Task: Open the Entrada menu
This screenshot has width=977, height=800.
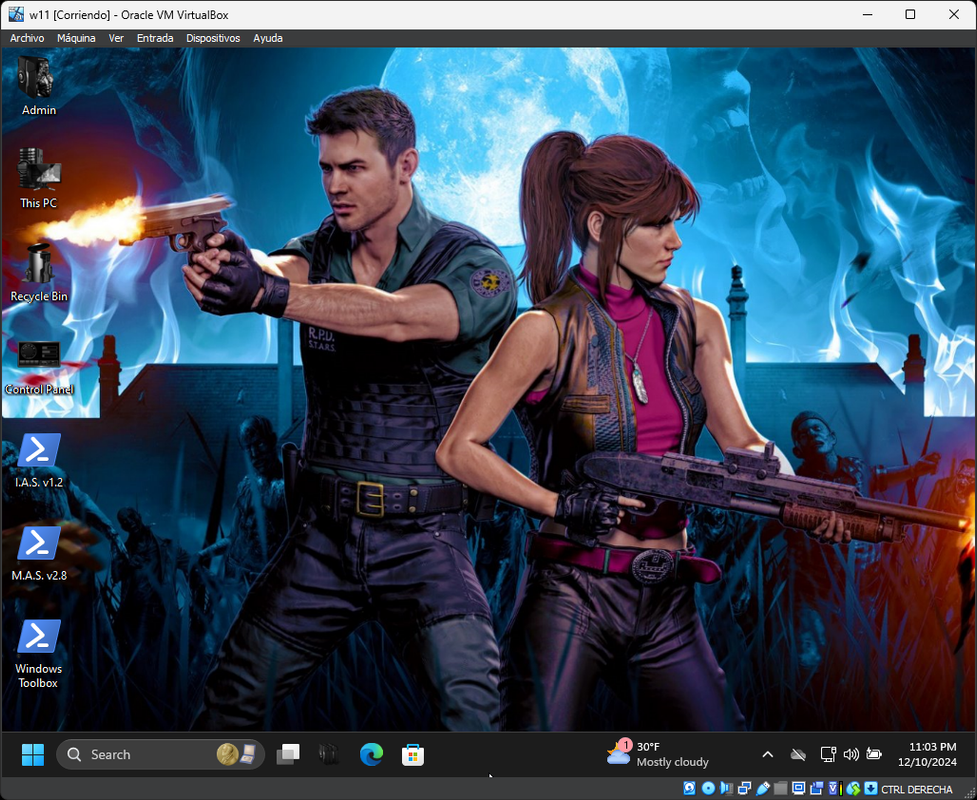Action: [x=155, y=38]
